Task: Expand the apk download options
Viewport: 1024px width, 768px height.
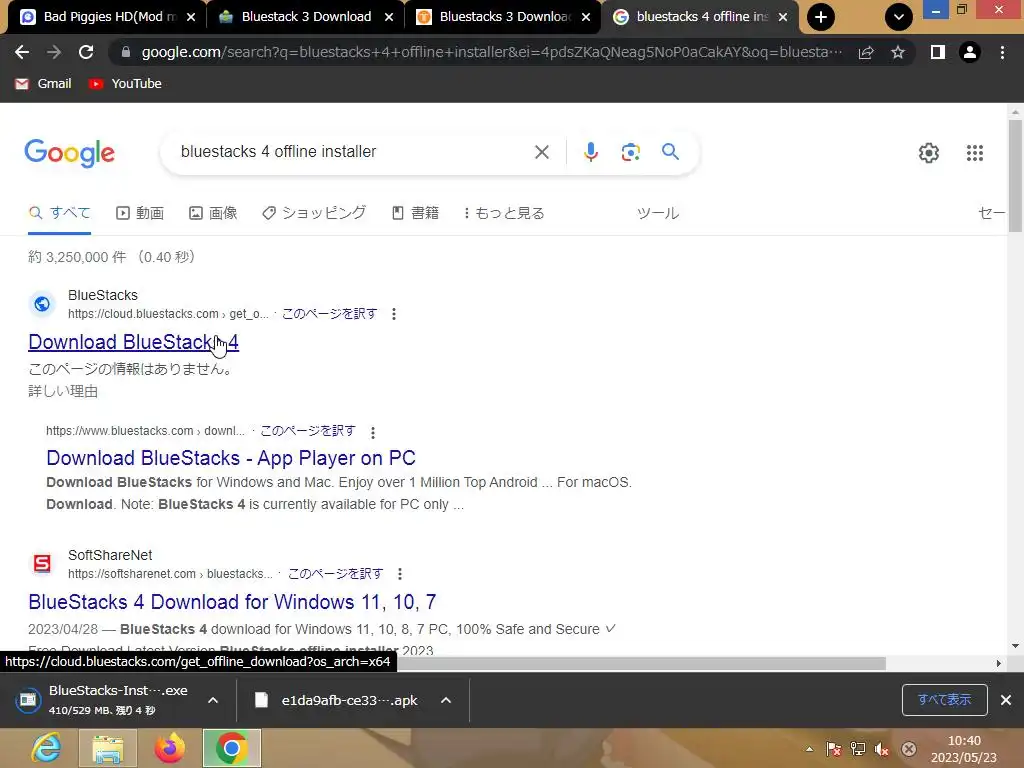Action: pyautogui.click(x=446, y=700)
